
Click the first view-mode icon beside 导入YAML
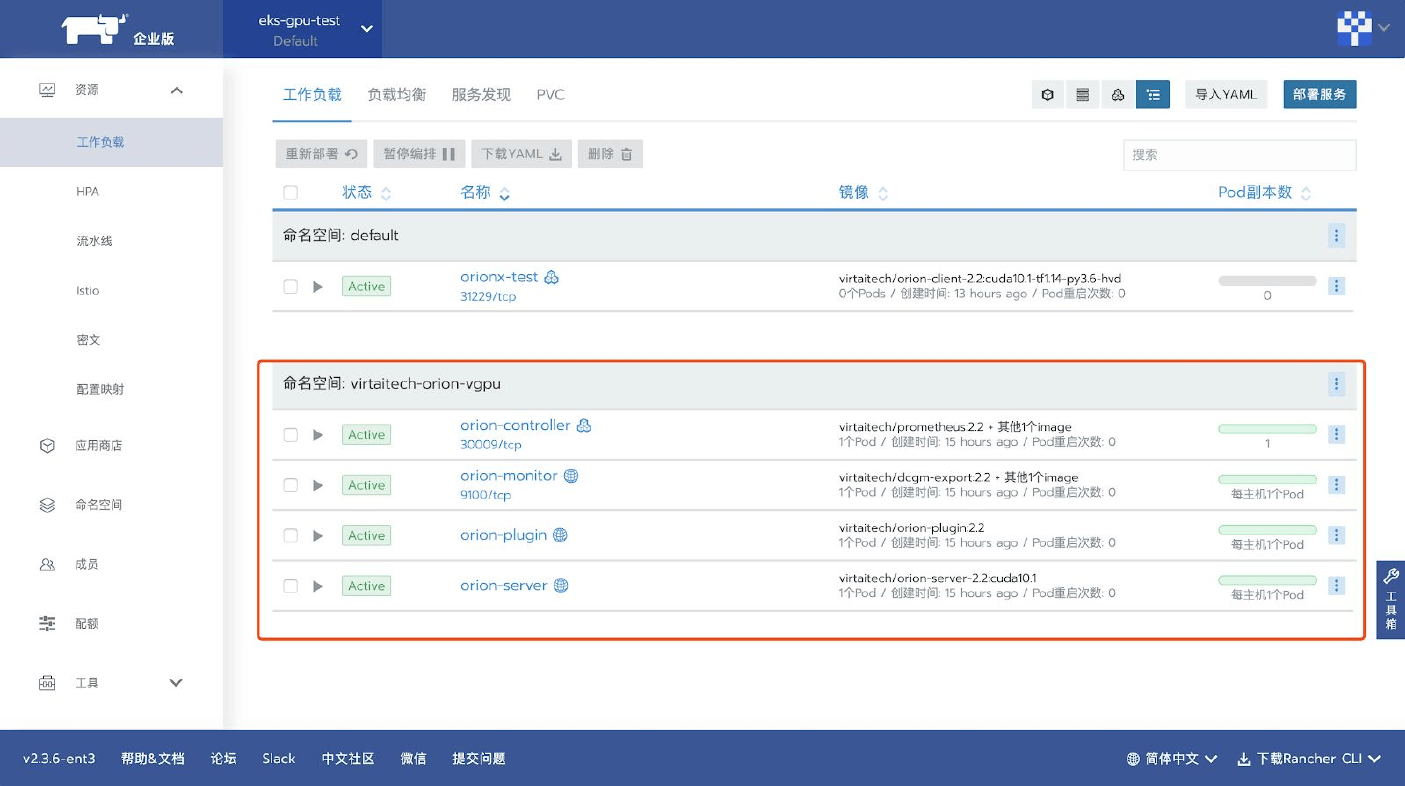pos(1048,95)
